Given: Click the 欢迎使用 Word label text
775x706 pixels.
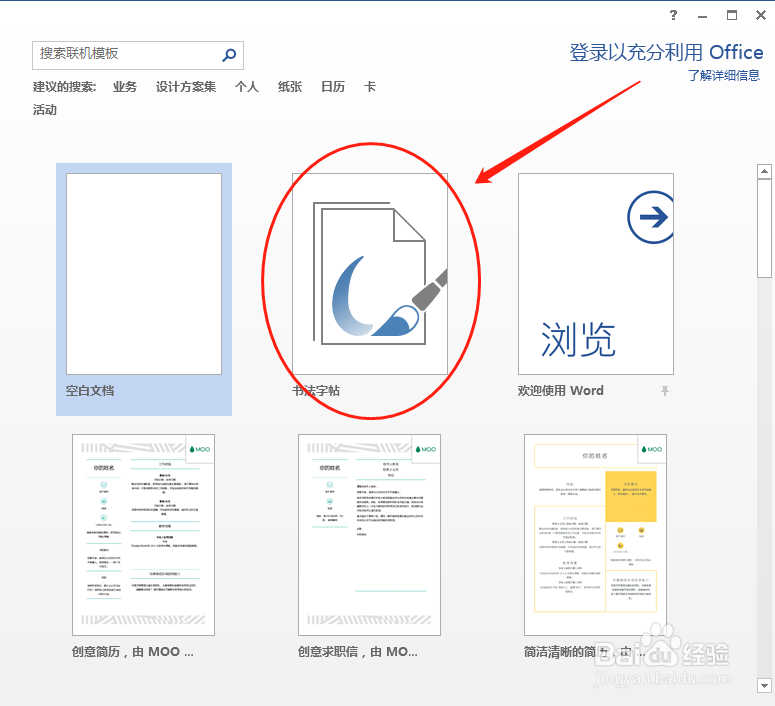Looking at the screenshot, I should coord(560,391).
